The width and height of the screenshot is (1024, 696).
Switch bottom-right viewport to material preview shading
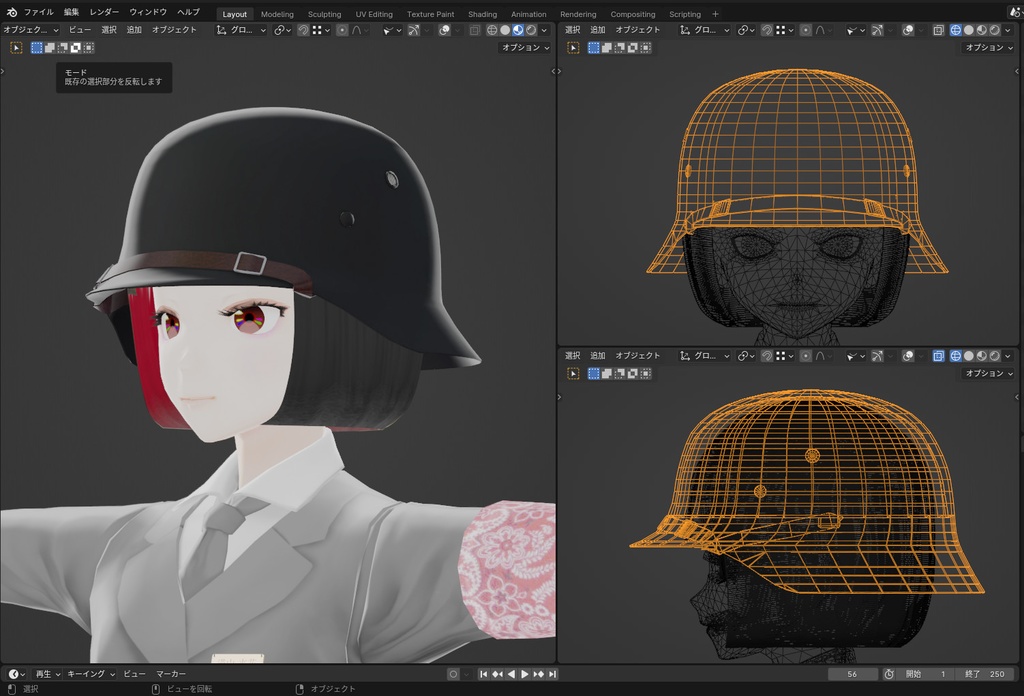982,356
